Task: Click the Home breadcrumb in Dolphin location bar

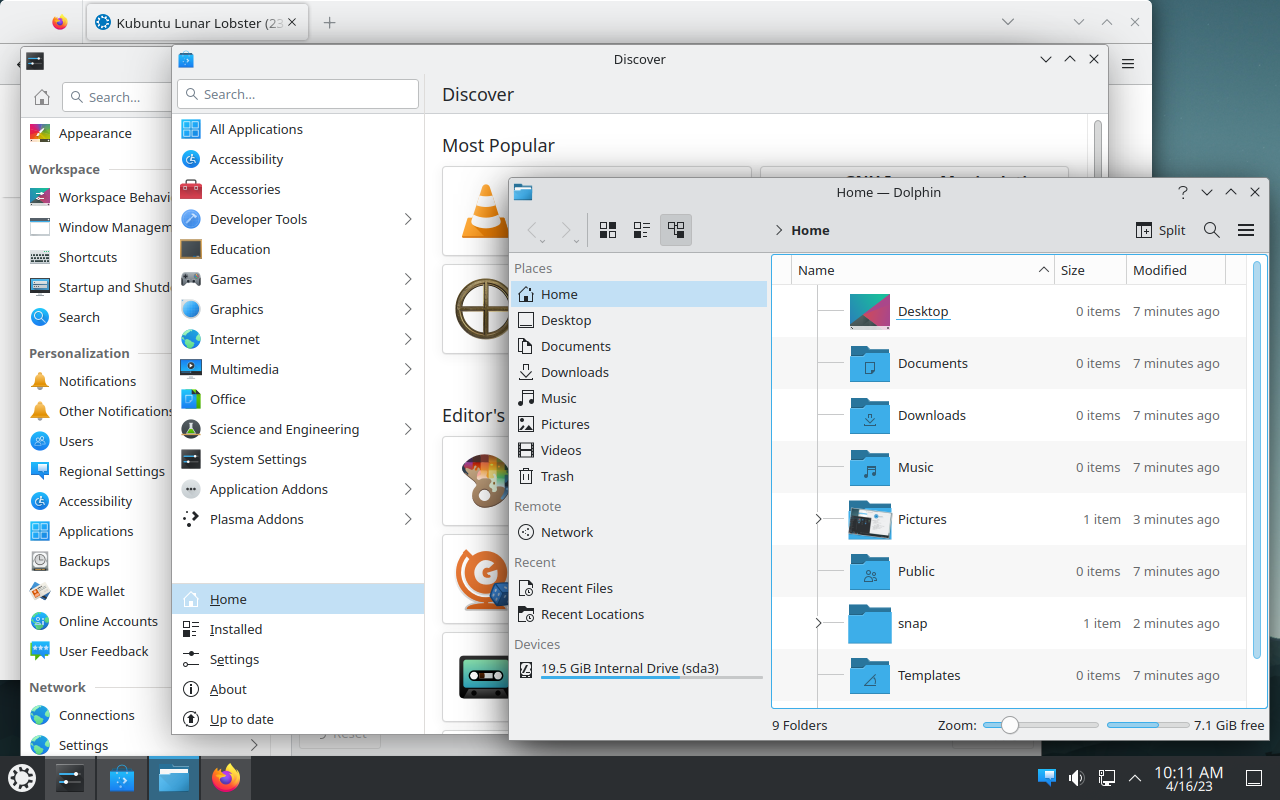Action: 810,230
